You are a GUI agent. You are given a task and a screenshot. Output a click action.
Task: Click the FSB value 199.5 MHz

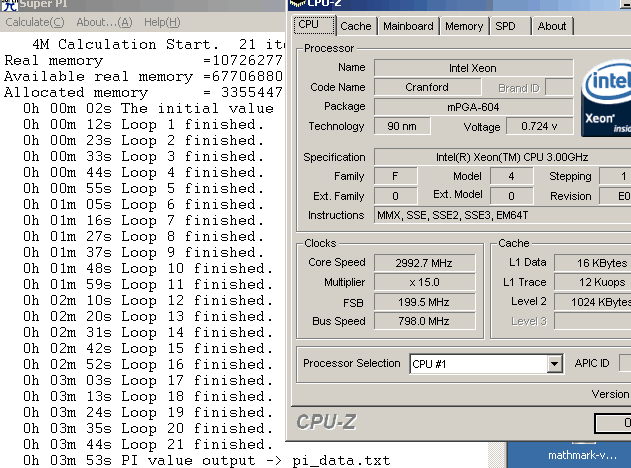pos(425,302)
